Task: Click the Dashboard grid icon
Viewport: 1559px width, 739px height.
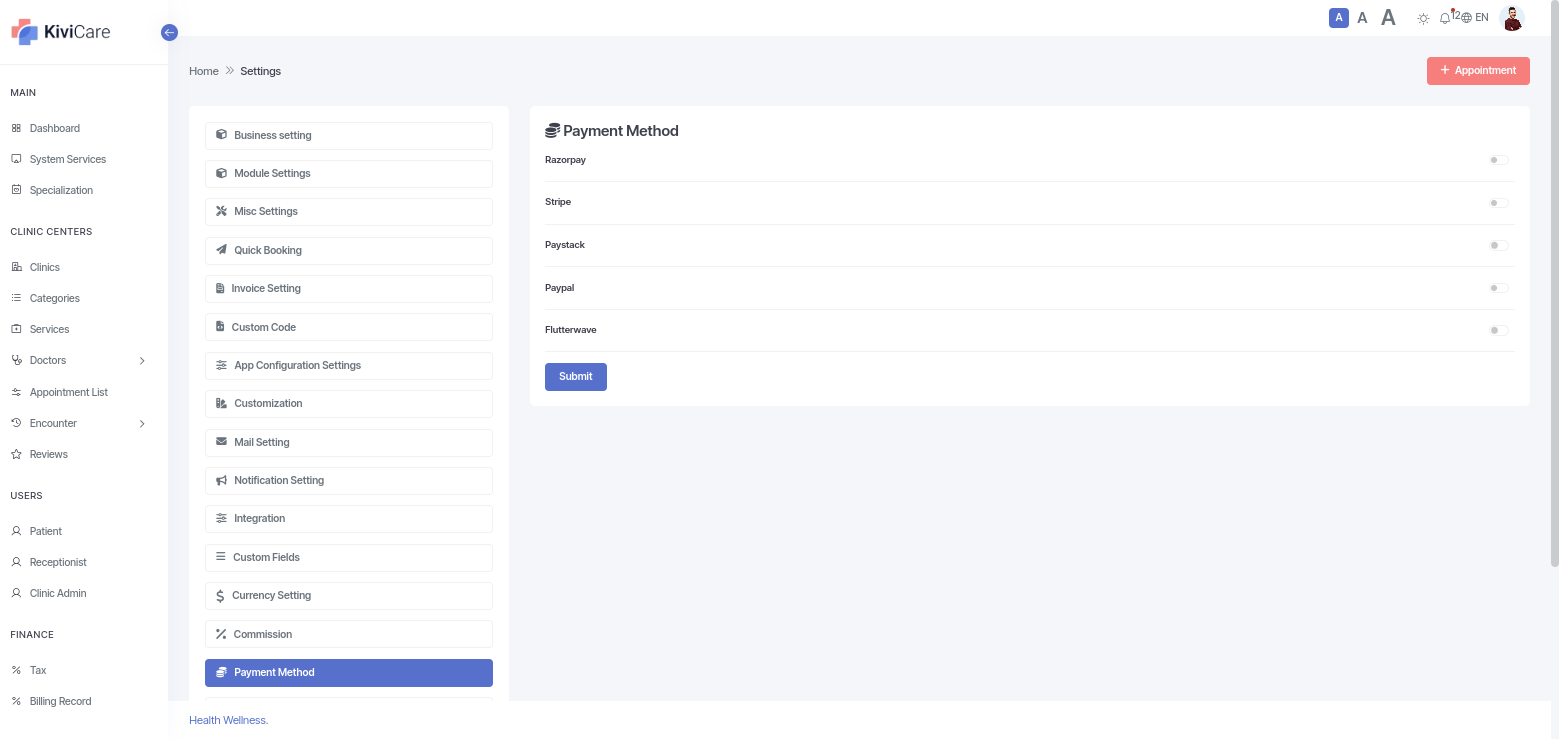Action: coord(16,128)
